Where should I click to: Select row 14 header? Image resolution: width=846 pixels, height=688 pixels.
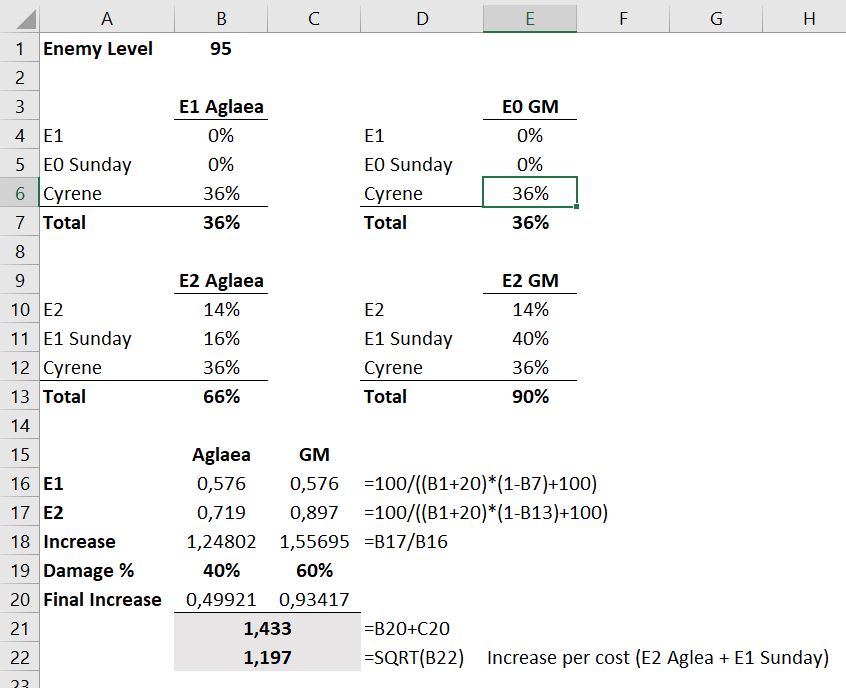[x=19, y=425]
